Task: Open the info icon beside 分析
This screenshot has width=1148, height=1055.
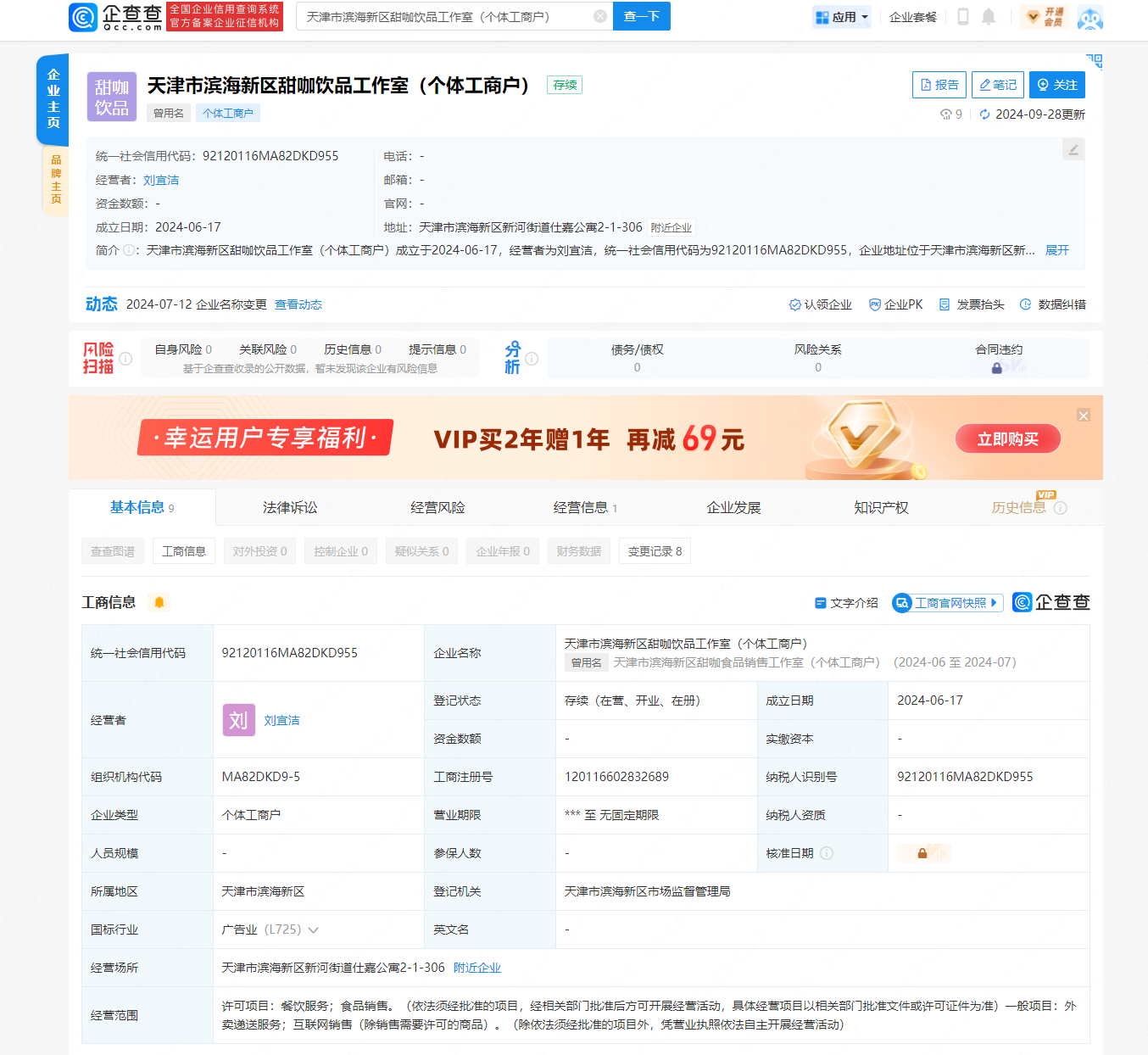Action: [532, 359]
